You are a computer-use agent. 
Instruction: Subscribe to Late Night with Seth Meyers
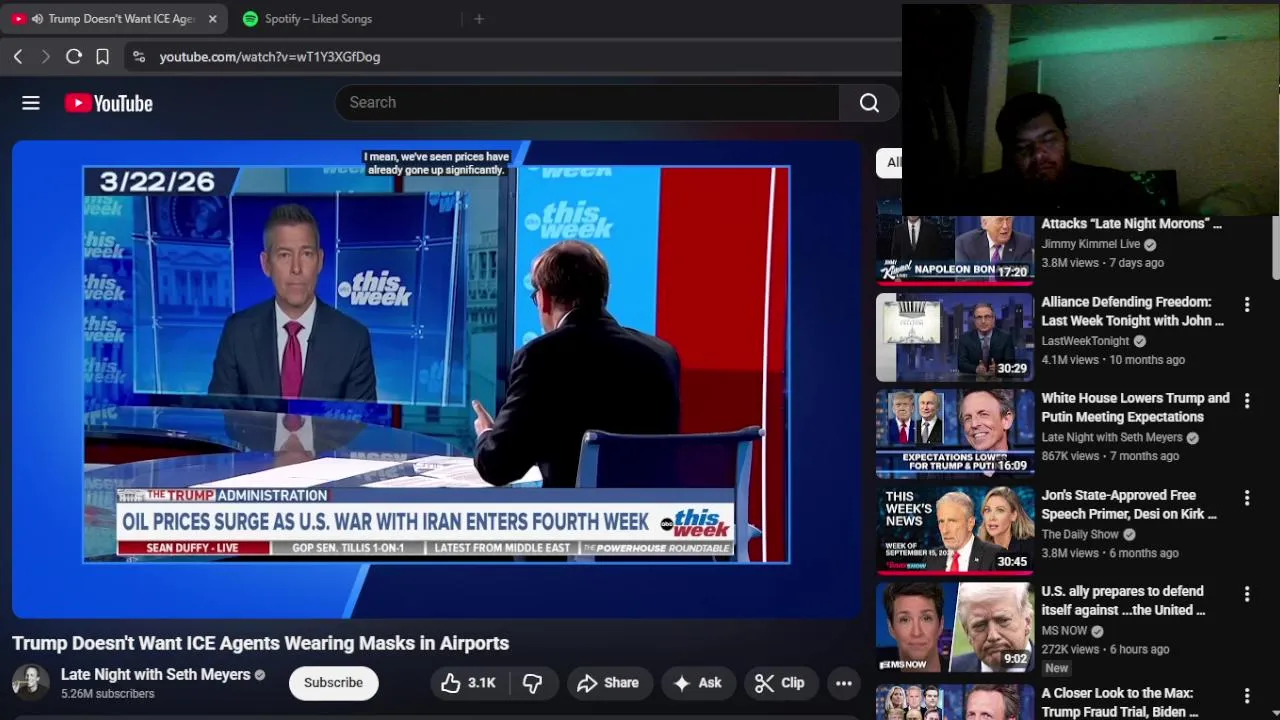coord(333,683)
